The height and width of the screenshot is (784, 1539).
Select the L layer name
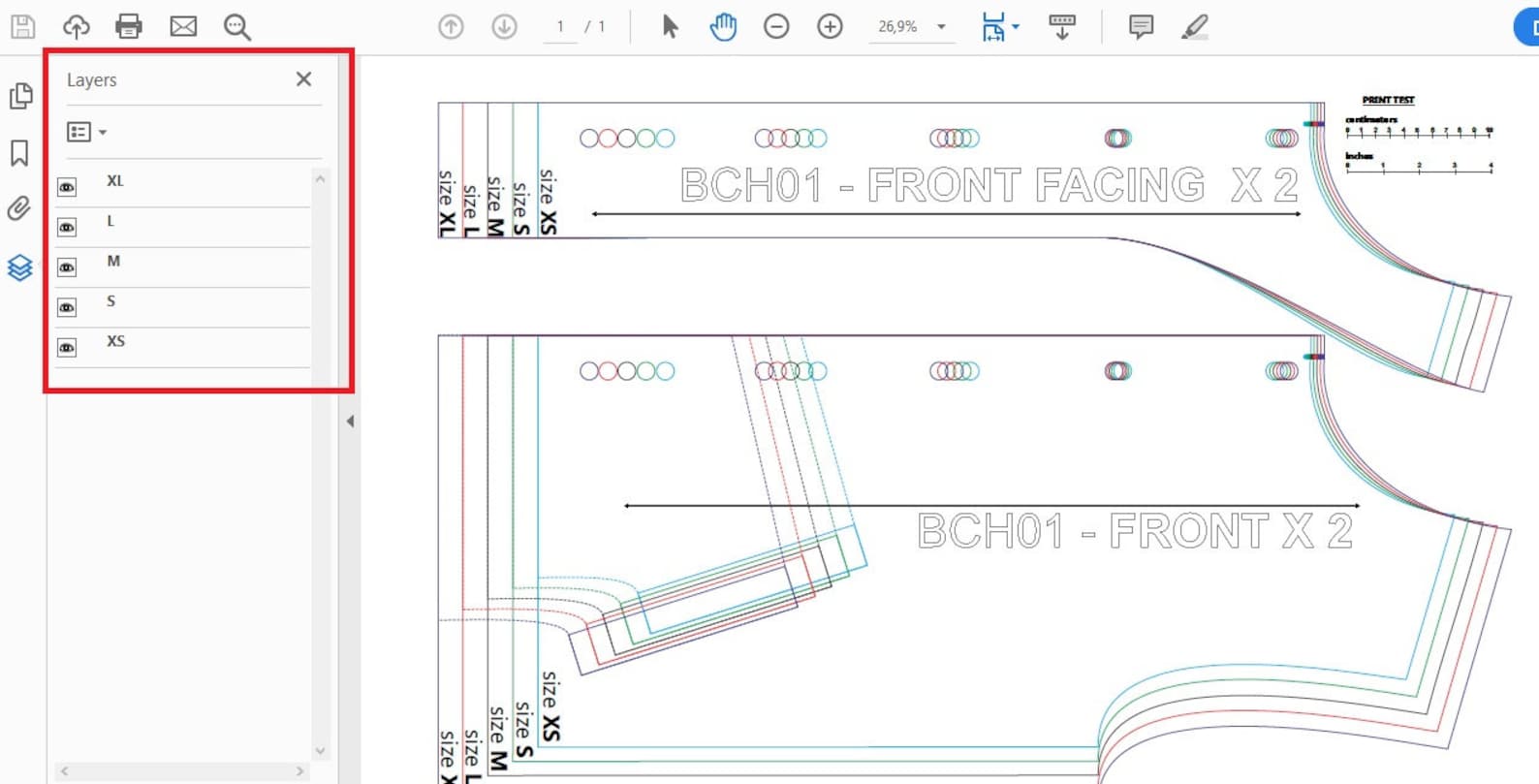pos(110,221)
